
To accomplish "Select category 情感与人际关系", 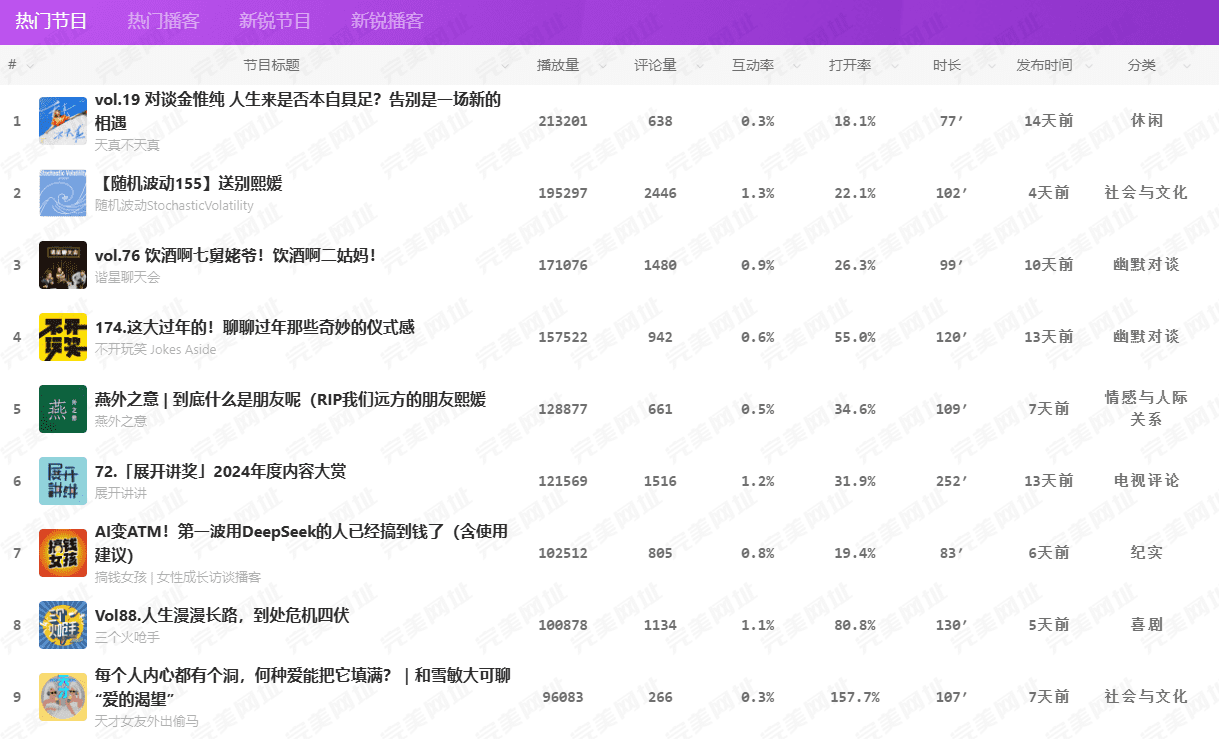I will (1147, 409).
